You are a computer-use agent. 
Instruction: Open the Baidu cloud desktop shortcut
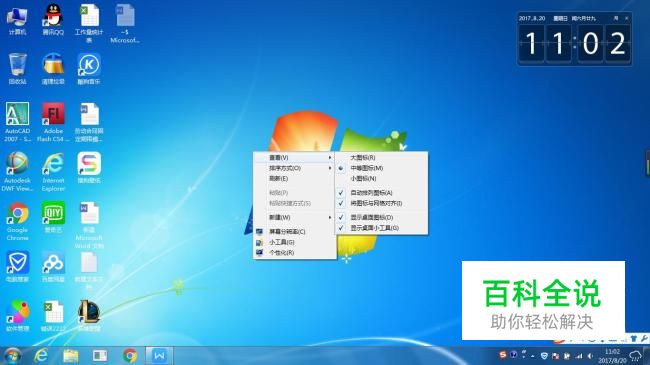tap(53, 267)
